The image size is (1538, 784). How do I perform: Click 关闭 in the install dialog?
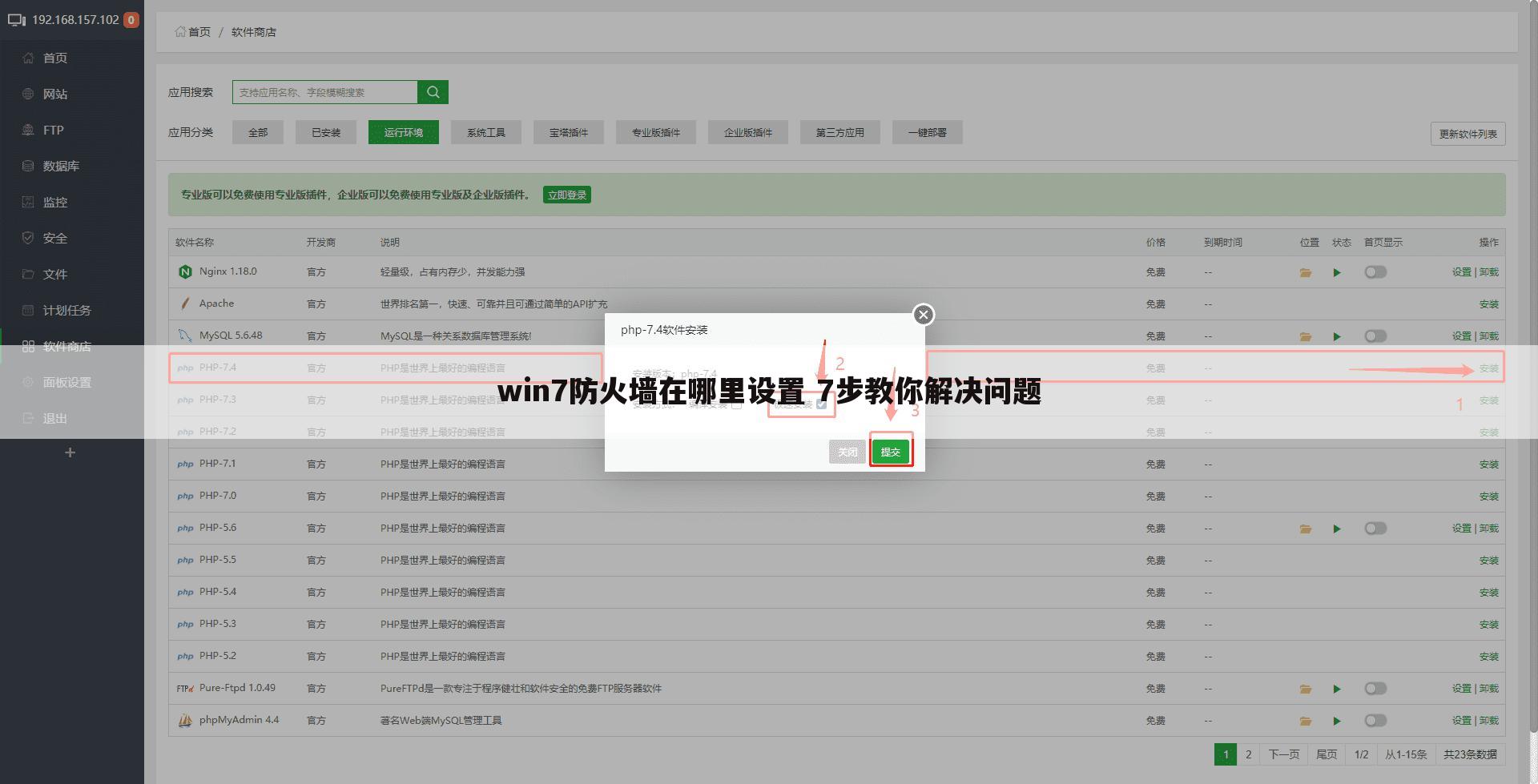tap(848, 452)
